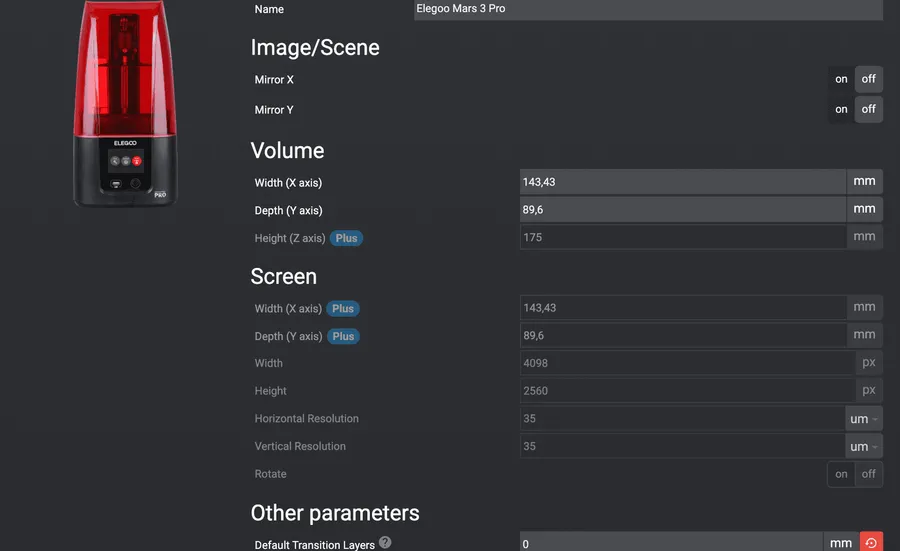Click Volume Depth (Y axis) field 89,6
900x551 pixels.
[x=682, y=209]
